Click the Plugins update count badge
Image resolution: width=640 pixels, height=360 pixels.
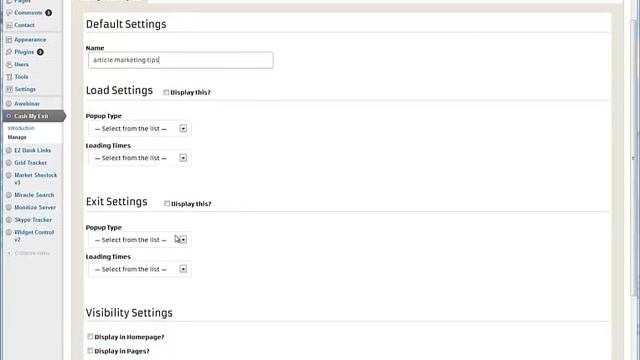40,52
